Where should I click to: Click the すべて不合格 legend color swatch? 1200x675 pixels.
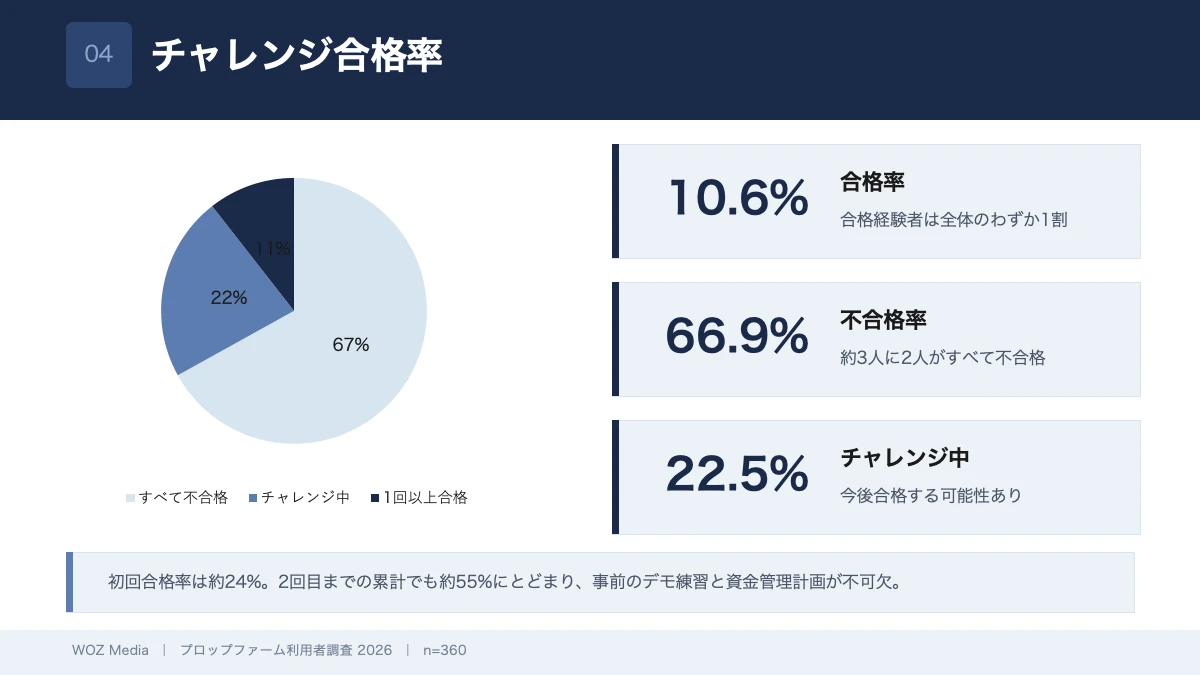point(130,498)
